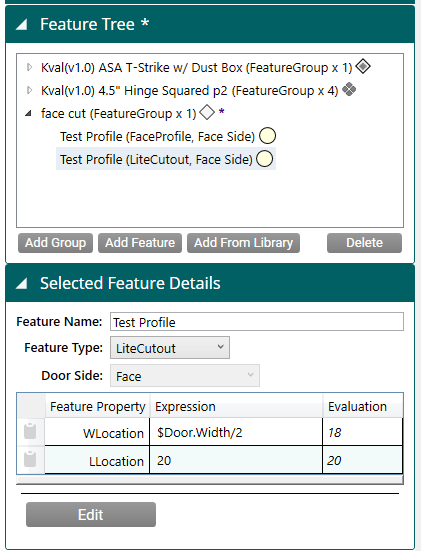Image resolution: width=421 pixels, height=551 pixels.
Task: Click the clipboard icon in LLocation row
Action: click(x=30, y=459)
